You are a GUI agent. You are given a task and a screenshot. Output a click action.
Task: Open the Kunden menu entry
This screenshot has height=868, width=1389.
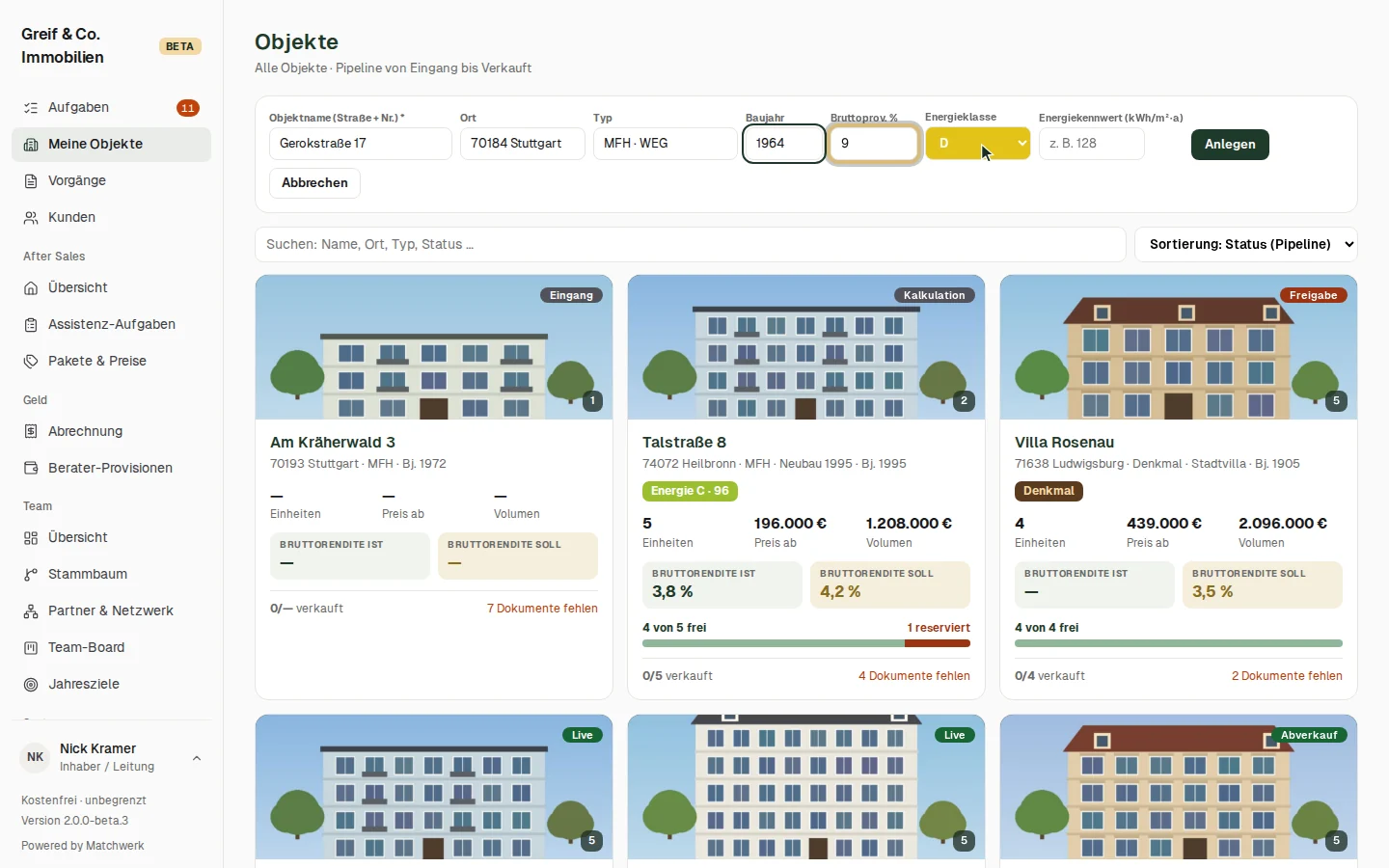[111, 218]
